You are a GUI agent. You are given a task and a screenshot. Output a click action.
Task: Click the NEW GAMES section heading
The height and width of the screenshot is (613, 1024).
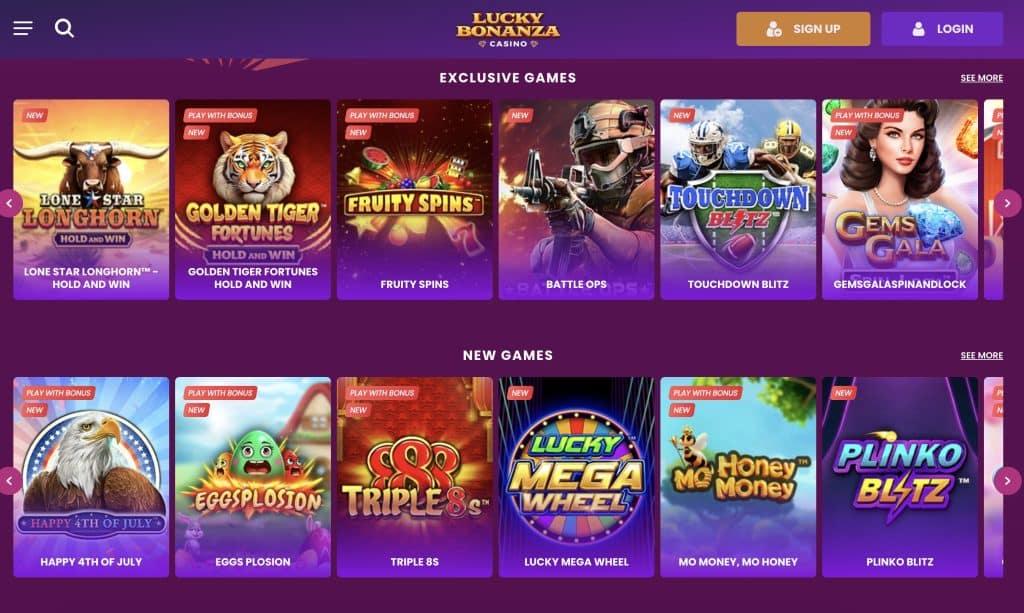(x=508, y=355)
